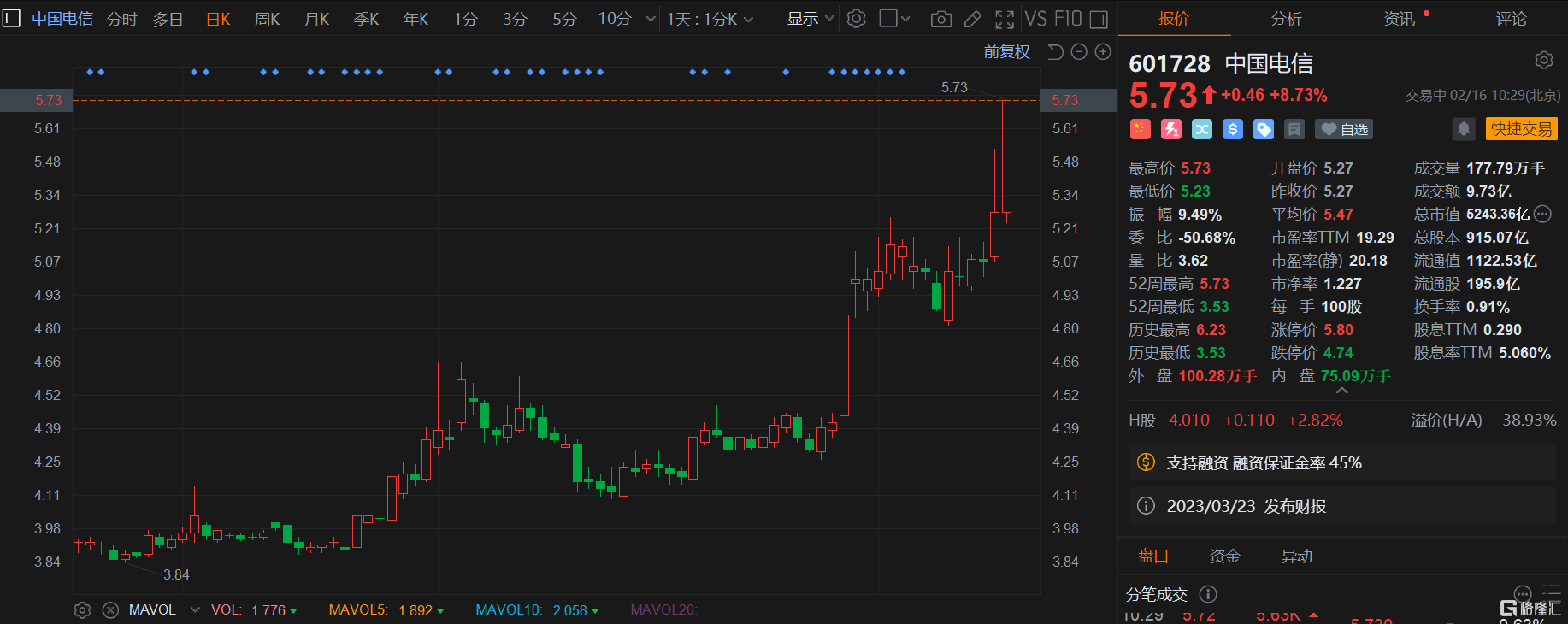Switch to 资金 capital flow tab
1568x624 pixels.
click(1225, 556)
